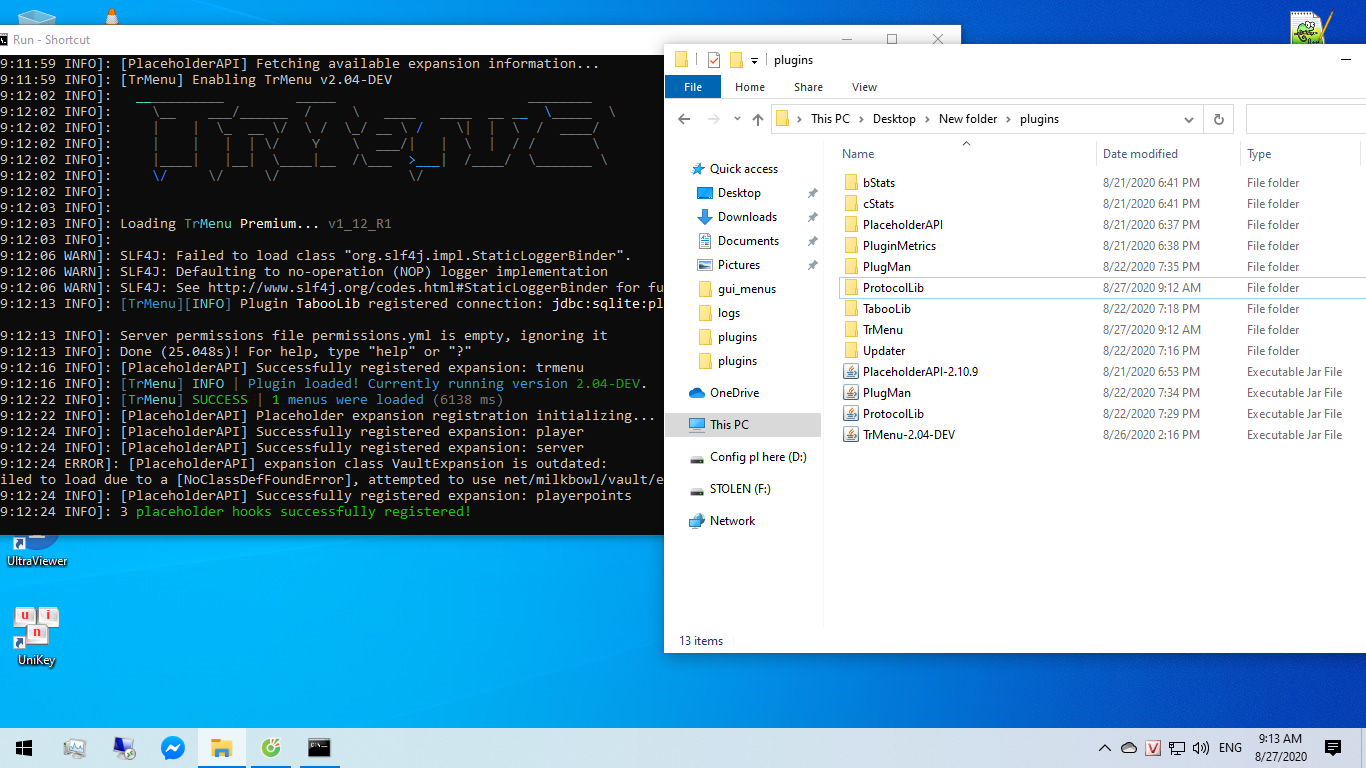Select Downloads in Quick access pane
The image size is (1366, 768).
click(747, 217)
